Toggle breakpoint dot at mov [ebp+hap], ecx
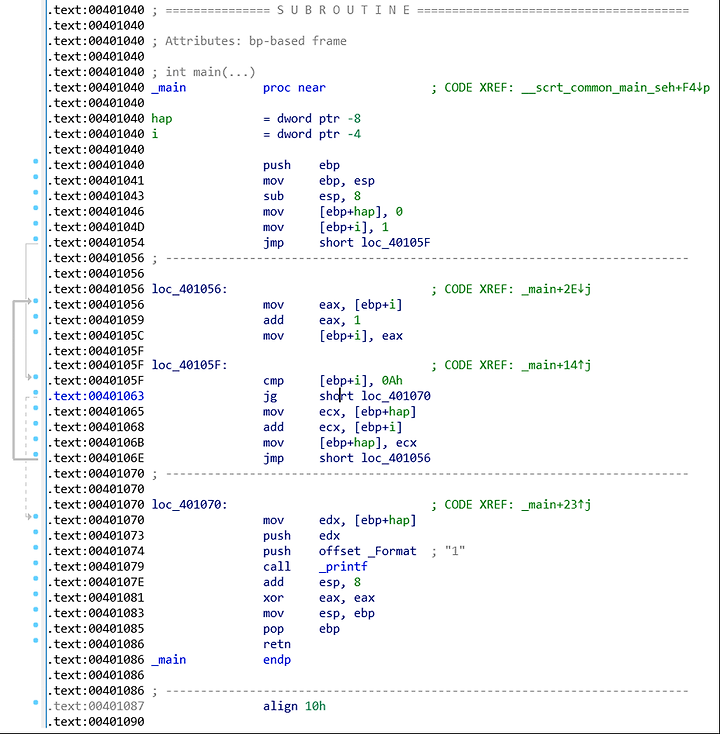The image size is (720, 734). [x=36, y=439]
